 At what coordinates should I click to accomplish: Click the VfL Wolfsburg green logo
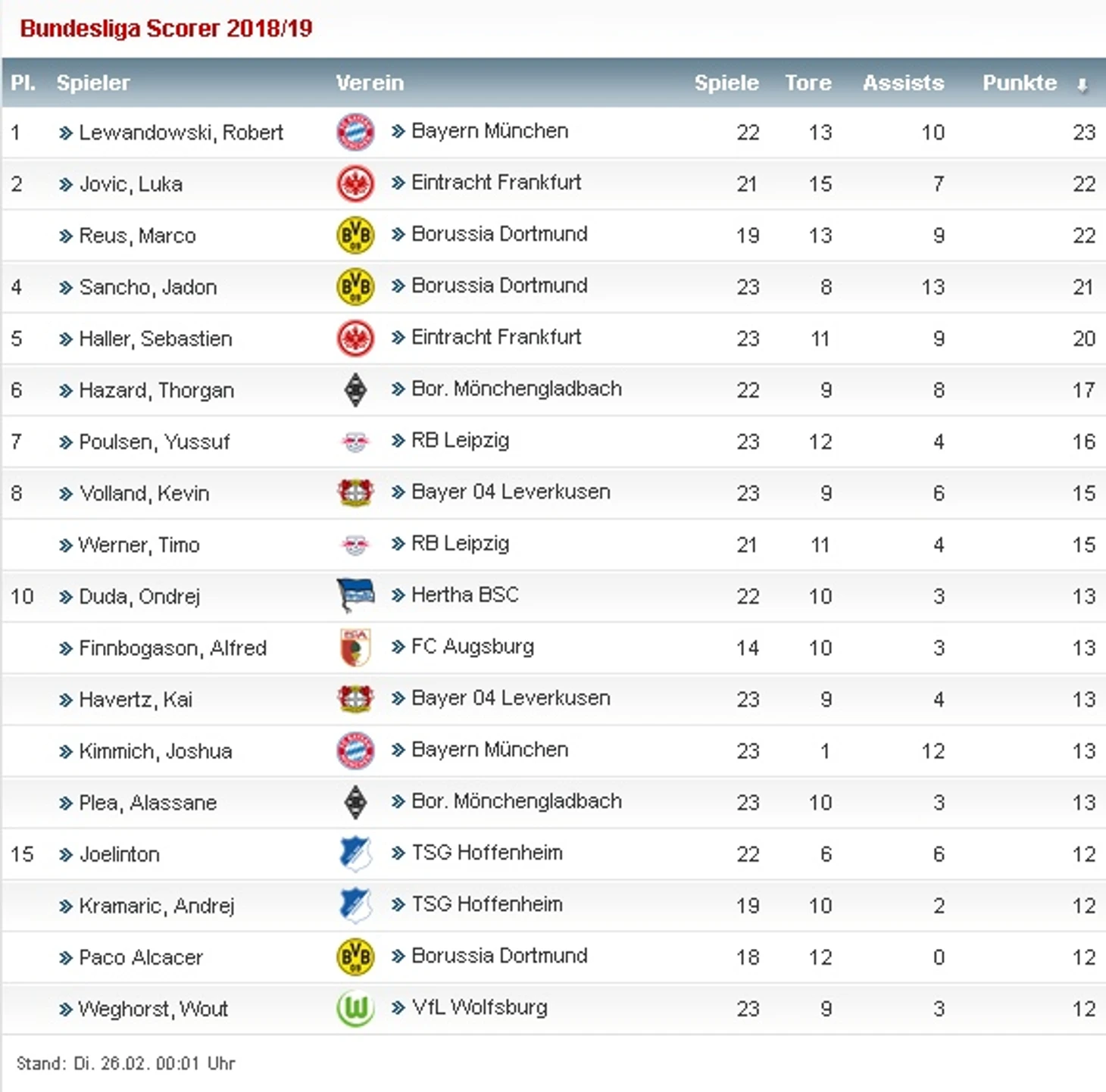coord(355,1009)
